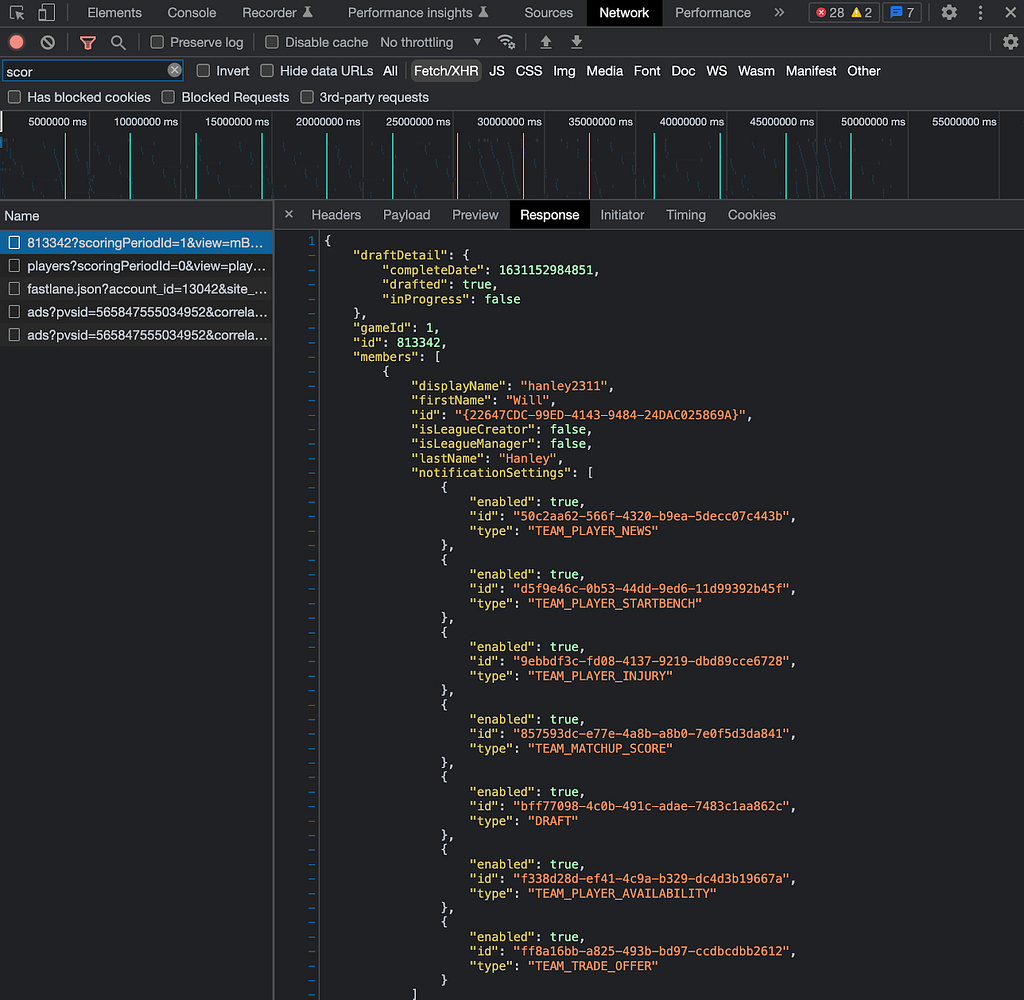The height and width of the screenshot is (1000, 1024).
Task: Clear the network log
Action: [x=48, y=42]
